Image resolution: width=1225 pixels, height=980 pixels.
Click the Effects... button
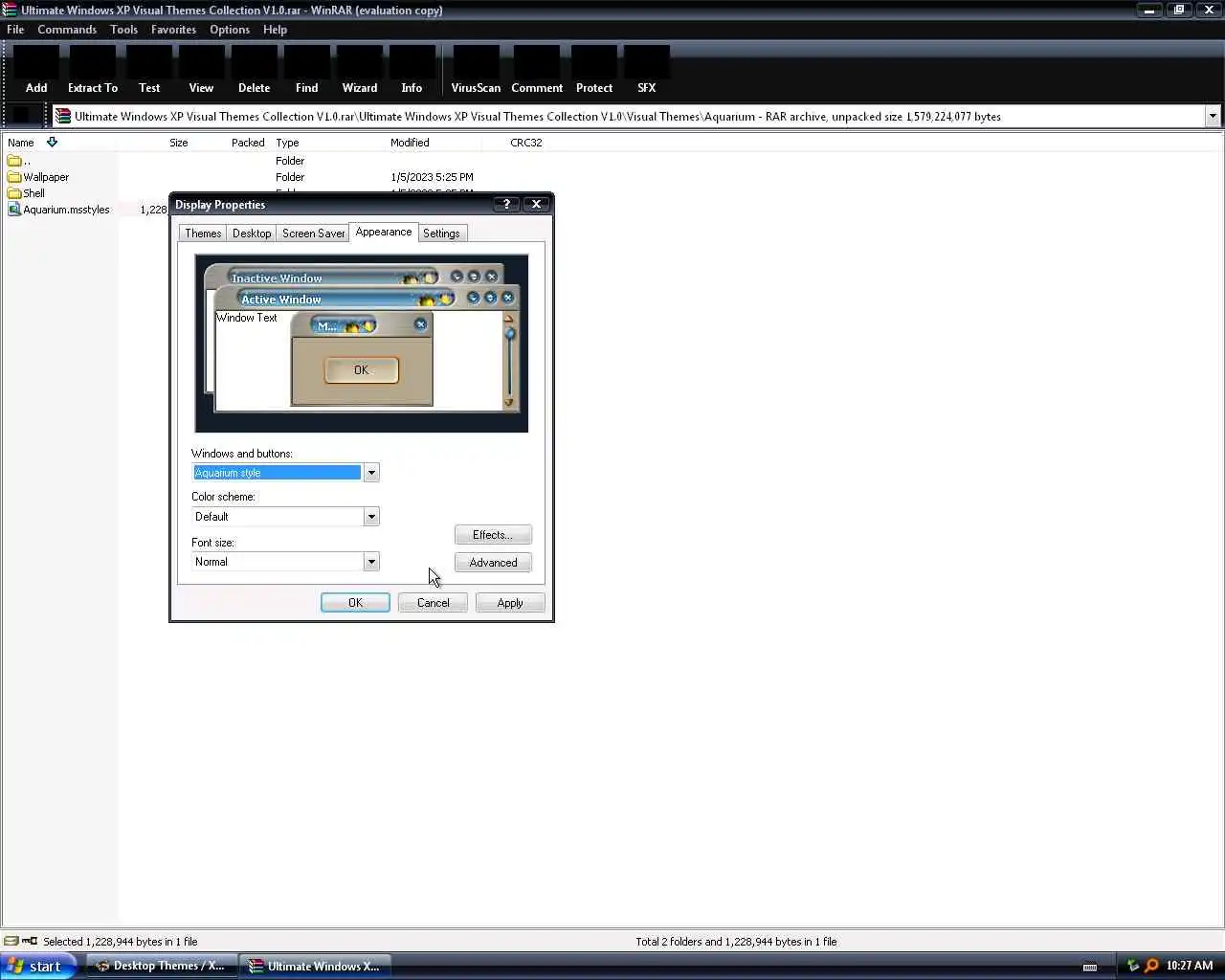[493, 535]
